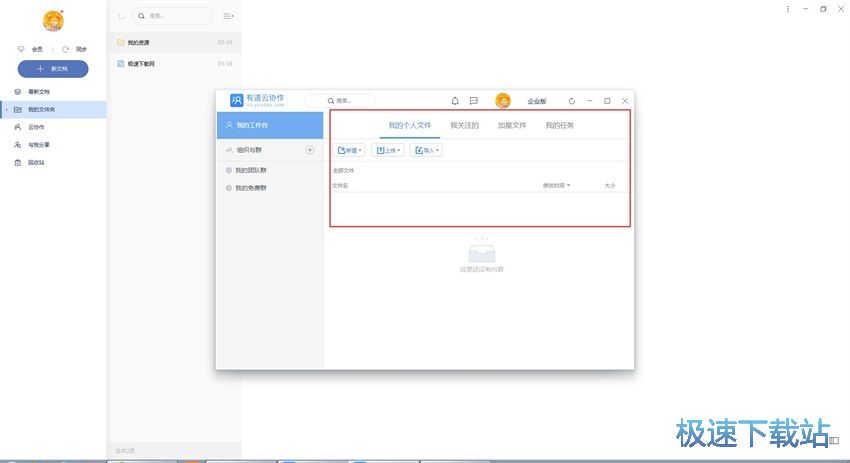The width and height of the screenshot is (850, 463).
Task: Close the 有道云协作 window
Action: [x=625, y=101]
